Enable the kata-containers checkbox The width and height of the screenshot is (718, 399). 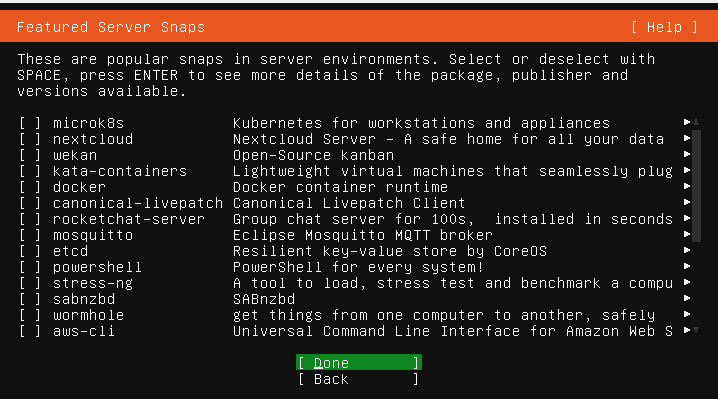pyautogui.click(x=30, y=171)
